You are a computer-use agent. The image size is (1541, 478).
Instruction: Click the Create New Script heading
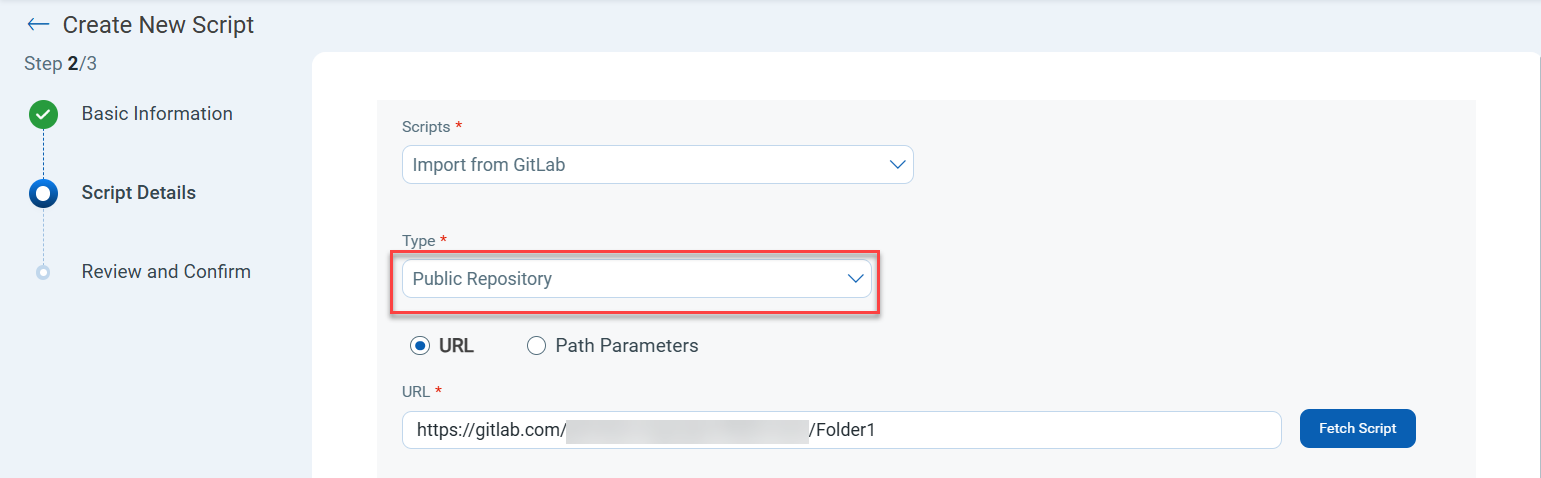point(158,25)
